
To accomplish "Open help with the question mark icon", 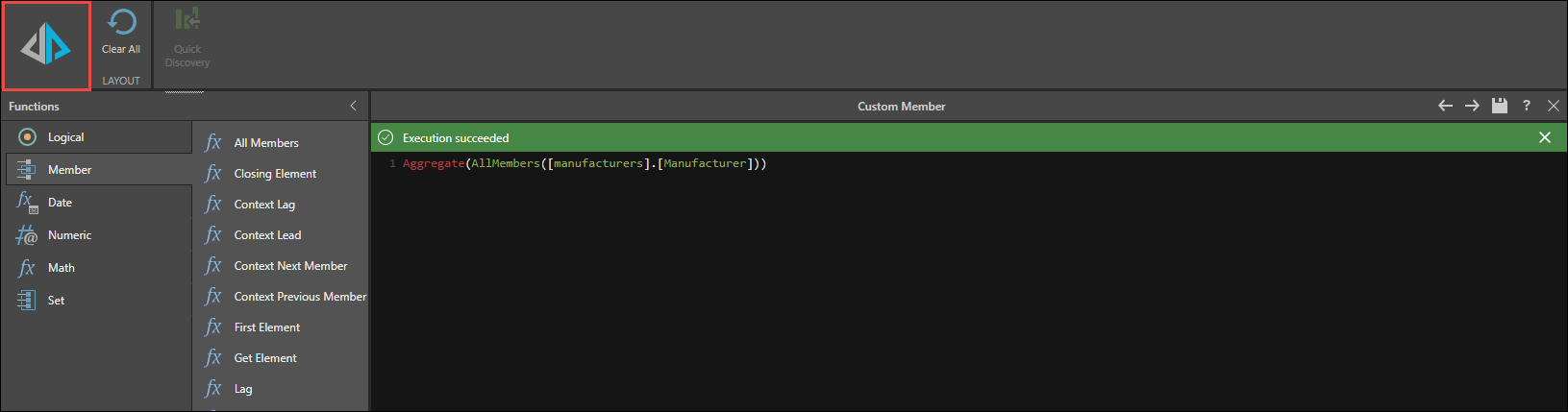I will click(x=1526, y=106).
